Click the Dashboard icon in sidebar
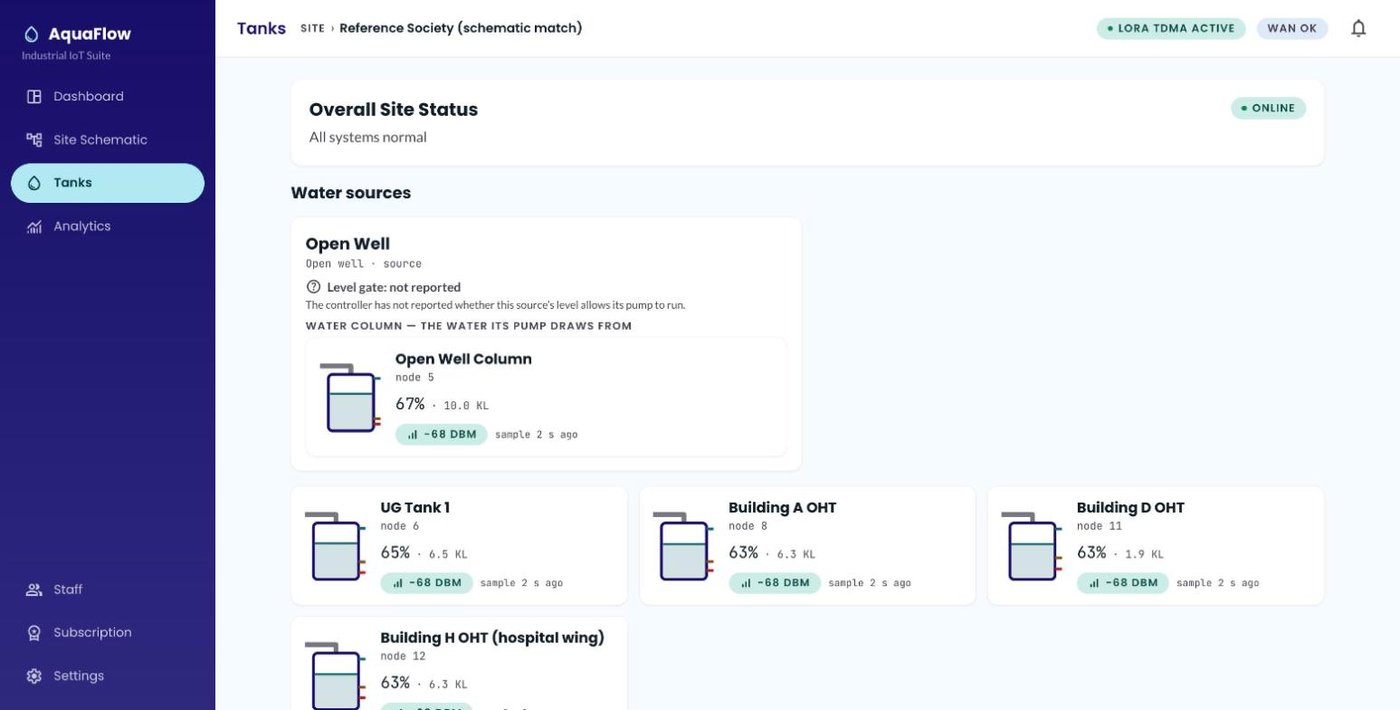The image size is (1400, 710). pos(34,97)
